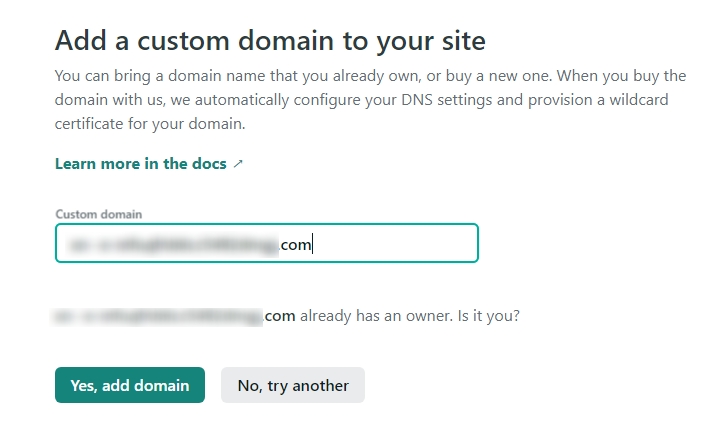Click the blurred domain name inside the input
This screenshot has width=721, height=432.
tap(173, 245)
